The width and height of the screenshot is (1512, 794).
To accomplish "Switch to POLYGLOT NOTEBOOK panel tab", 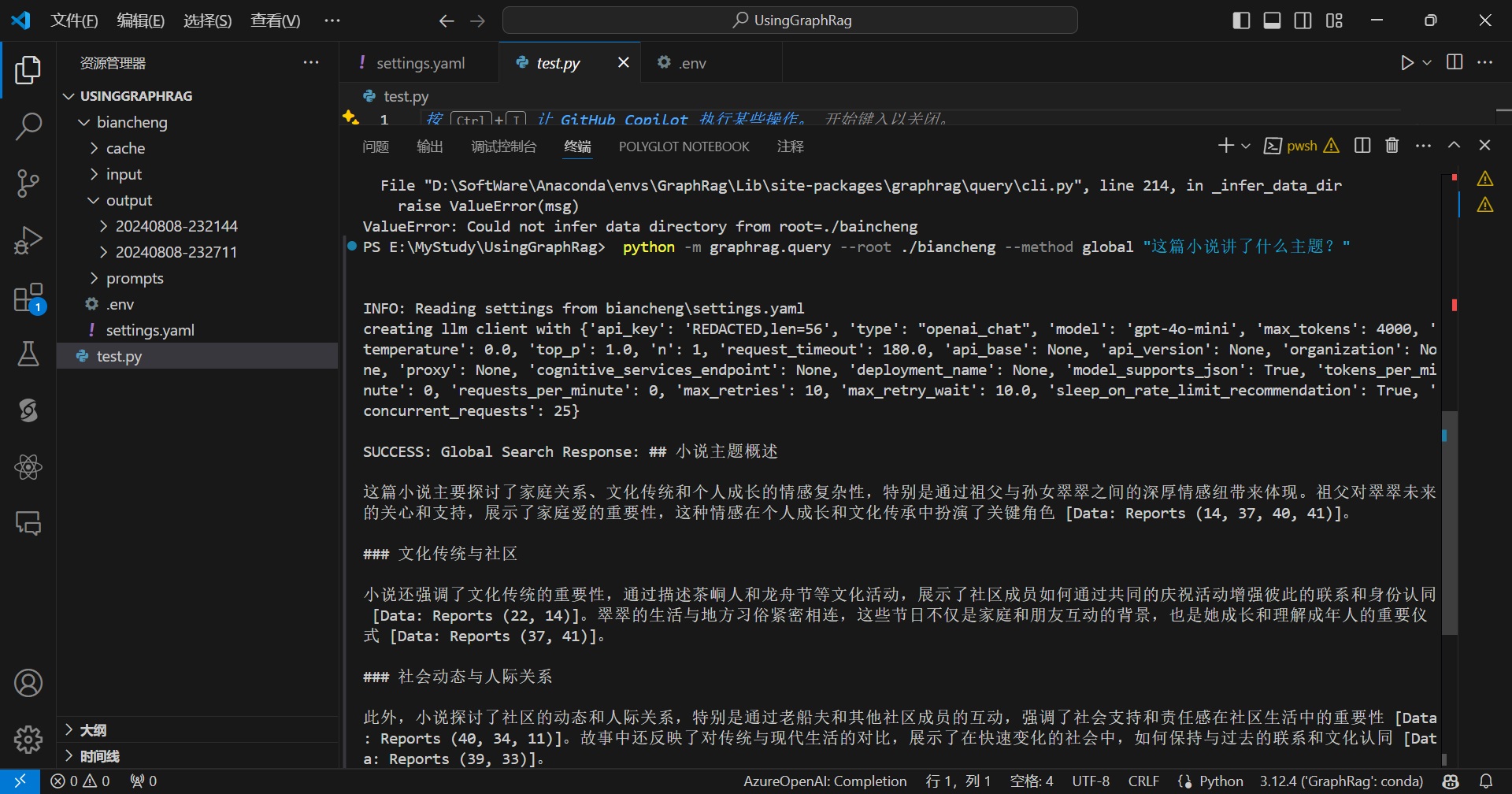I will pos(684,147).
